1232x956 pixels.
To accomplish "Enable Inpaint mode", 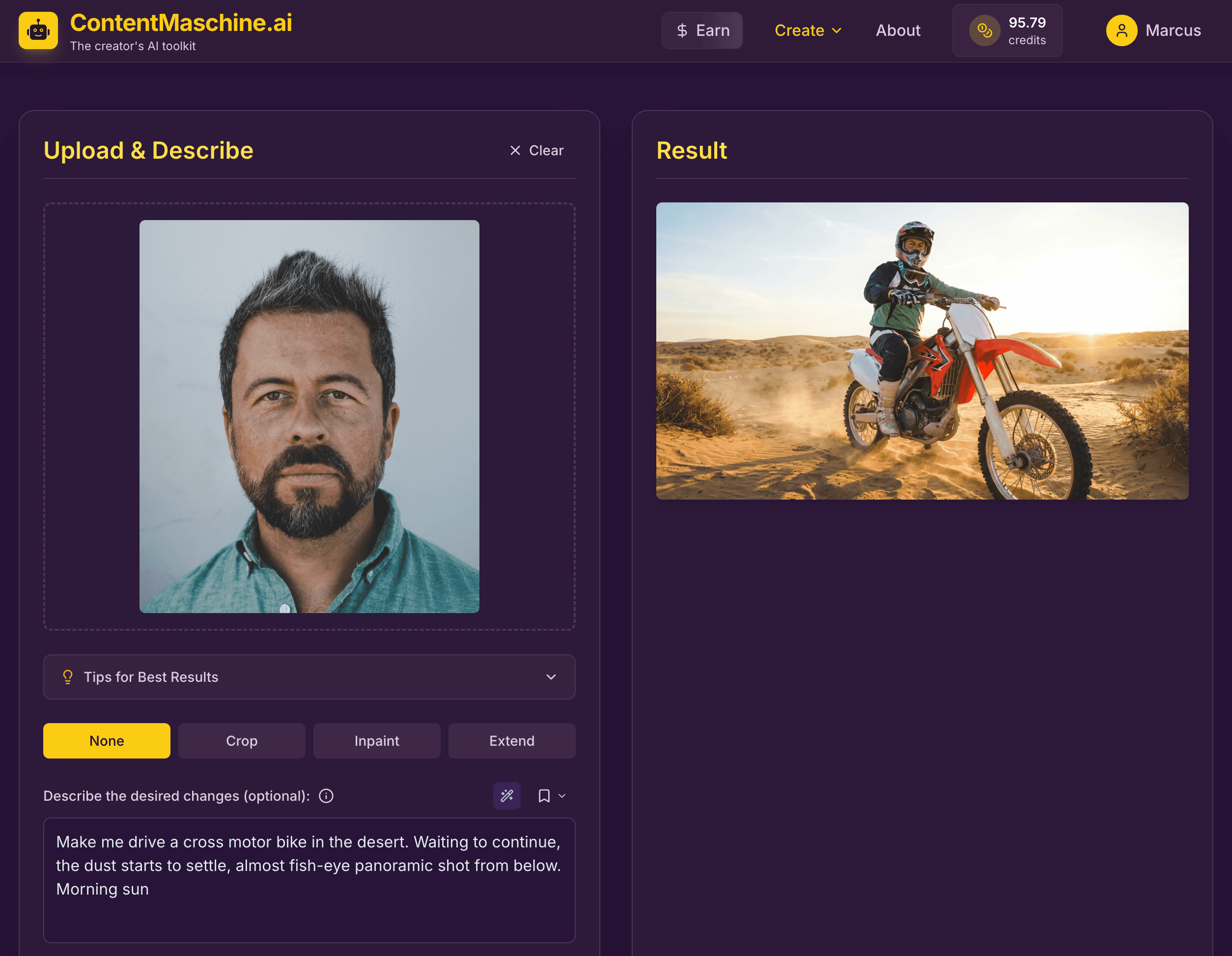I will (376, 740).
